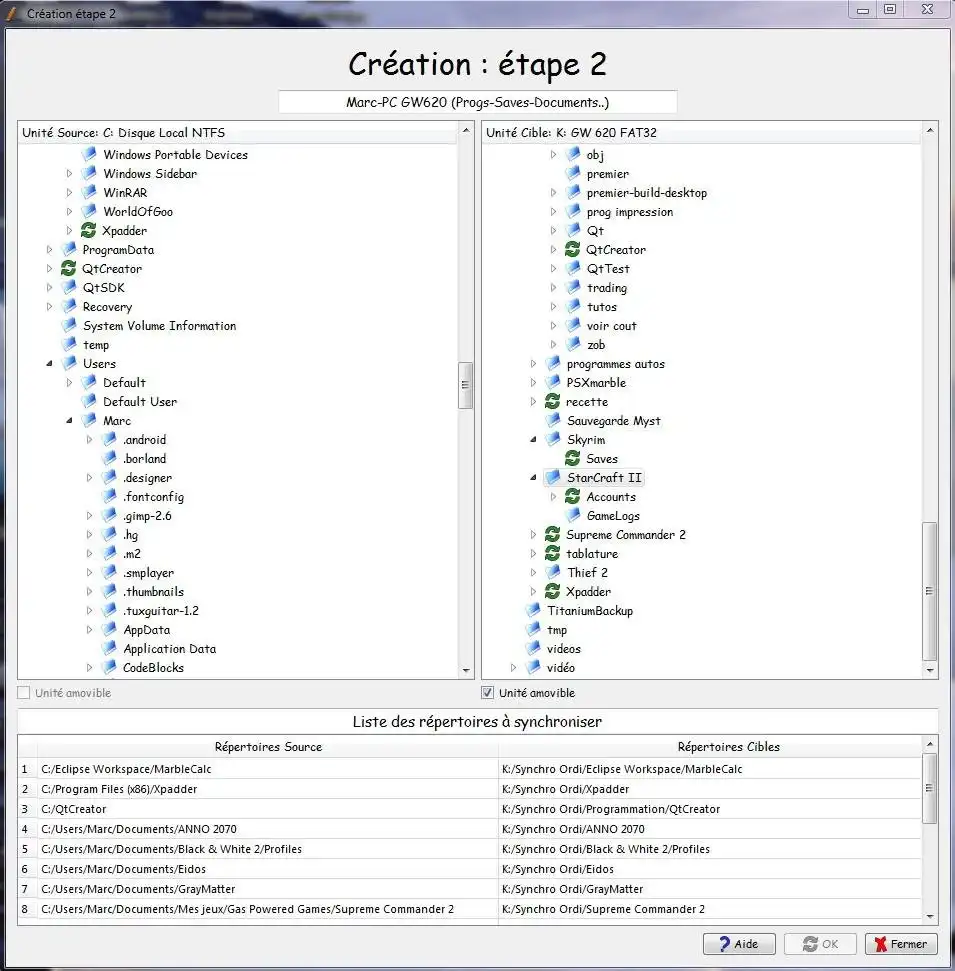Toggle source Unité amovible checkbox
955x971 pixels.
coord(24,693)
